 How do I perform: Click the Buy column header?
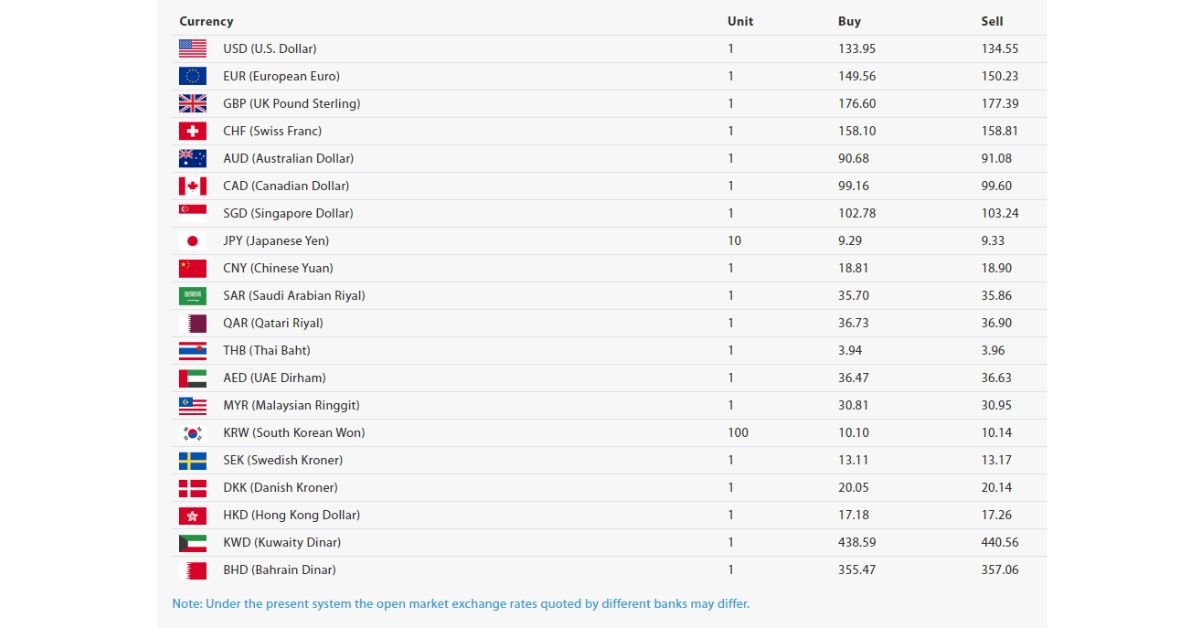pyautogui.click(x=849, y=21)
